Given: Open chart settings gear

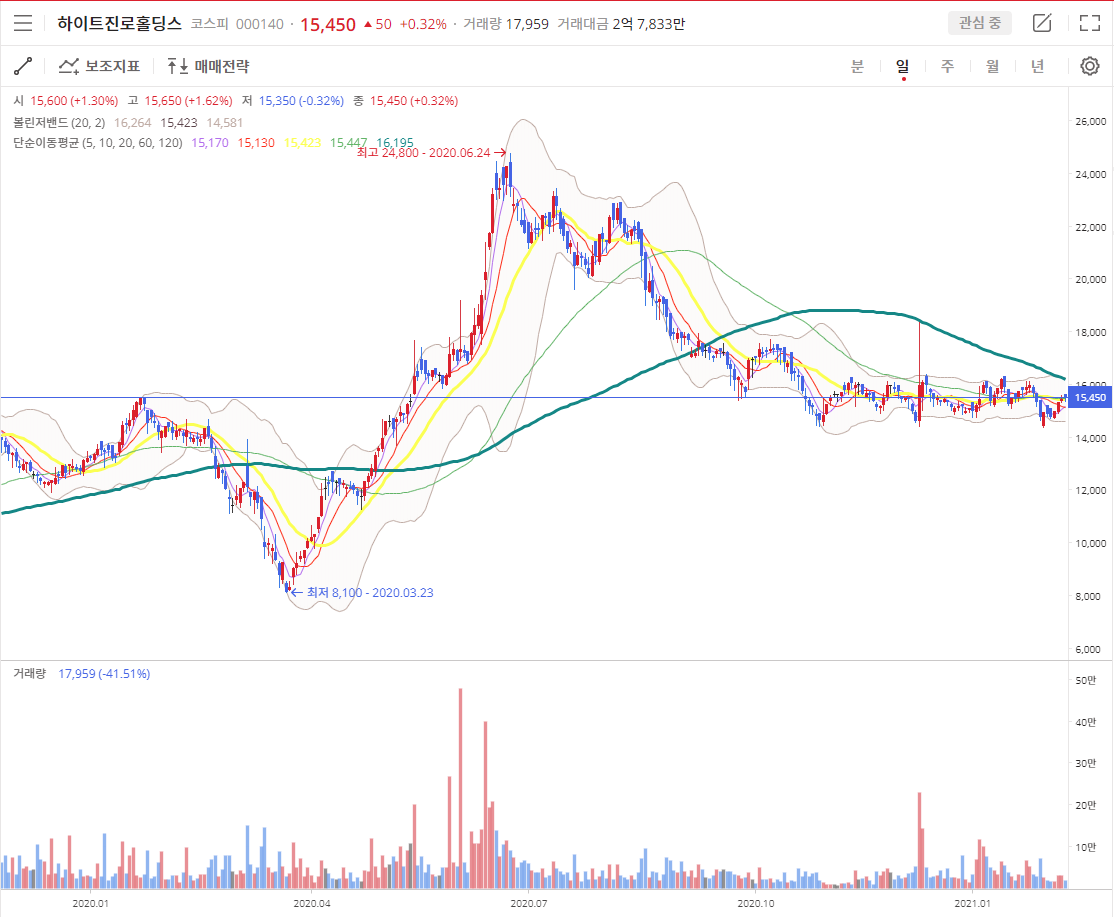Looking at the screenshot, I should click(1090, 66).
